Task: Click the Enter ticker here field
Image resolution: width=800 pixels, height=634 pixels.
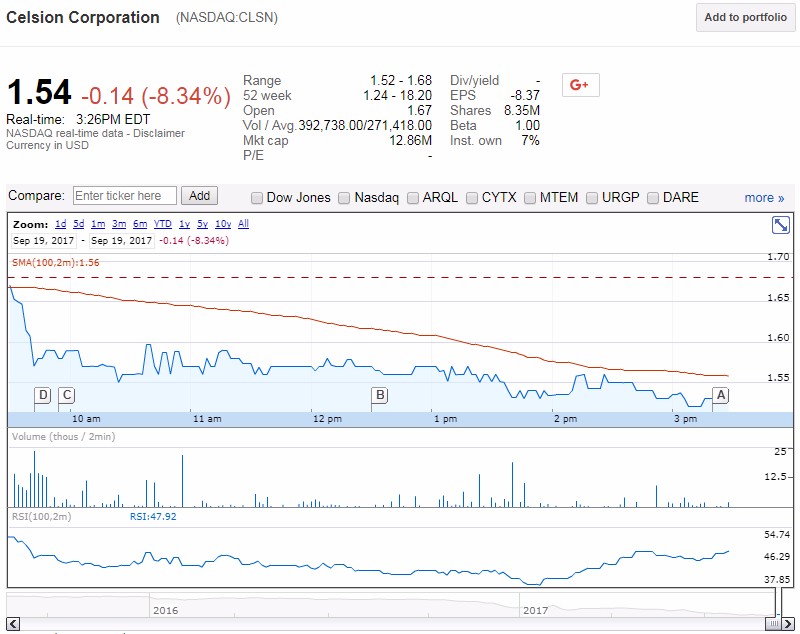Action: click(x=125, y=196)
